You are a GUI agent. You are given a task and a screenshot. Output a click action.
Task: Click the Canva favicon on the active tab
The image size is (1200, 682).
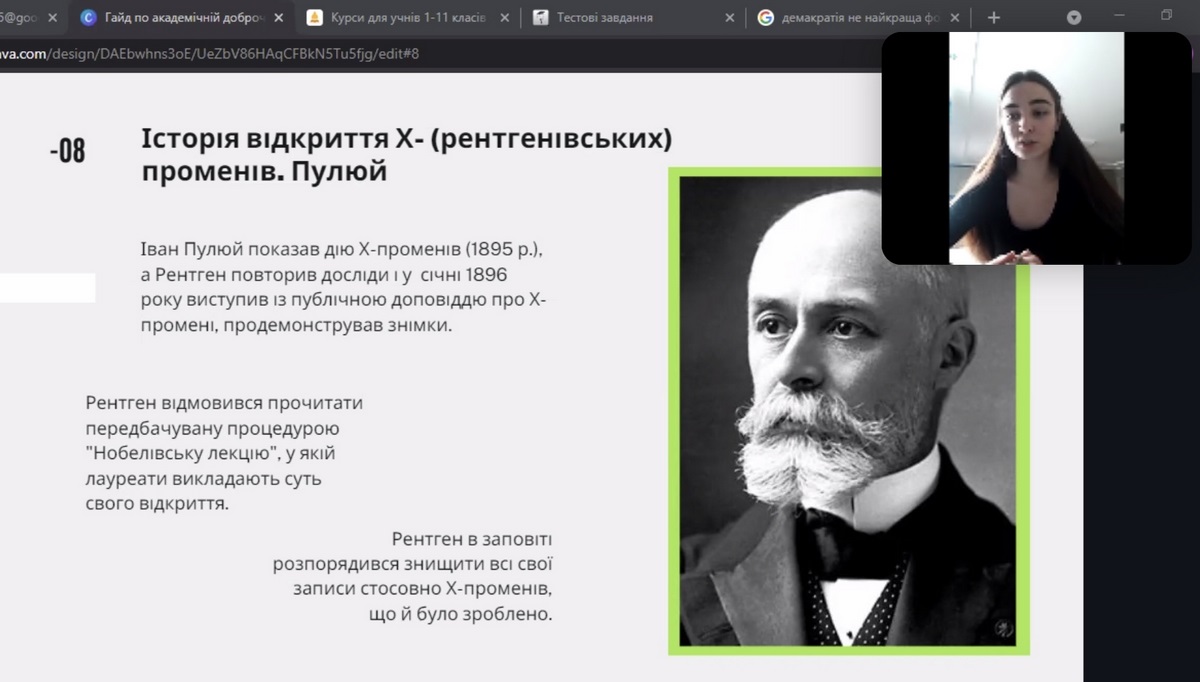[88, 18]
